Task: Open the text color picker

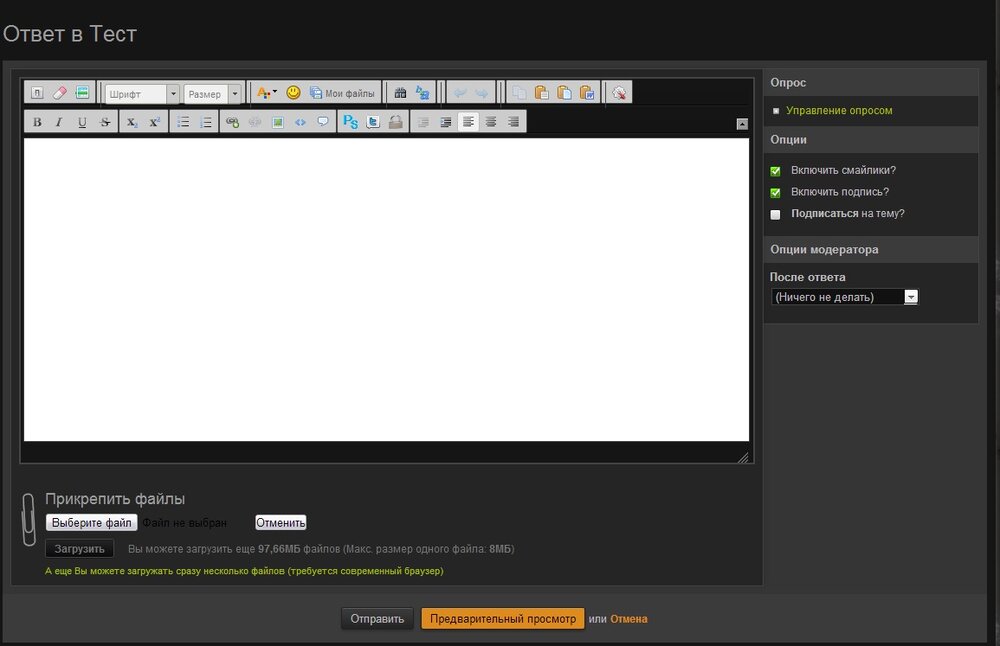Action: (267, 93)
